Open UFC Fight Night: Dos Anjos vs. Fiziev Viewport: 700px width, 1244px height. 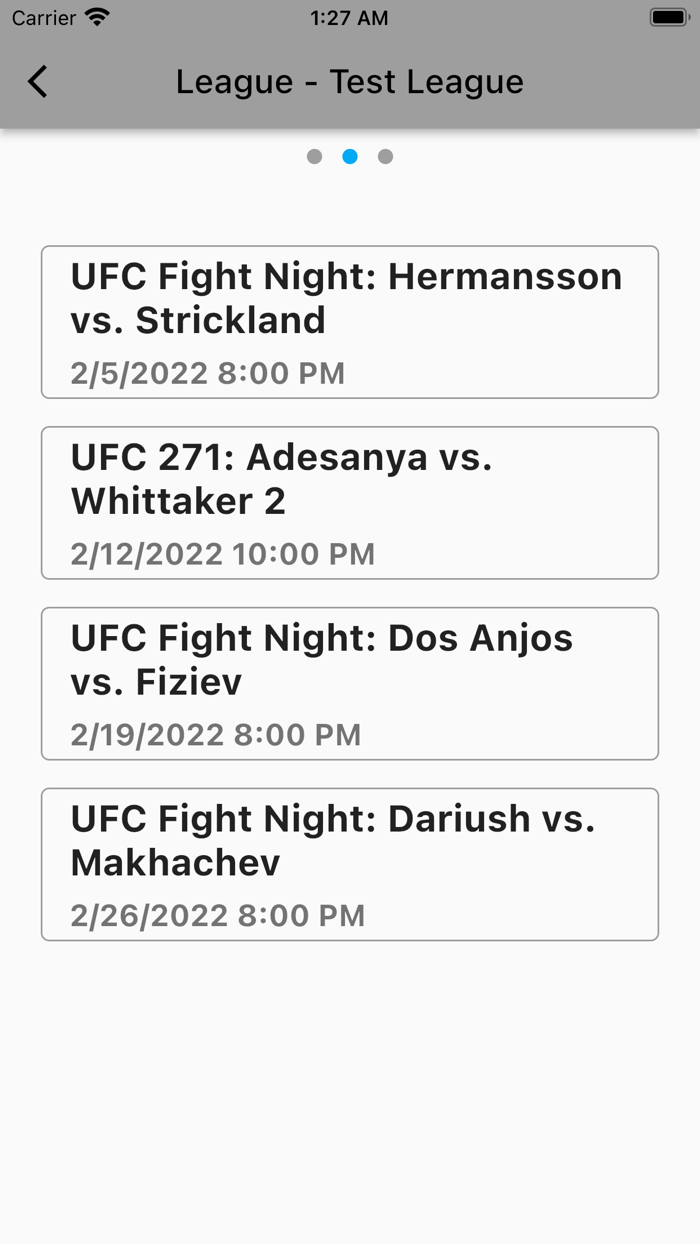tap(350, 683)
